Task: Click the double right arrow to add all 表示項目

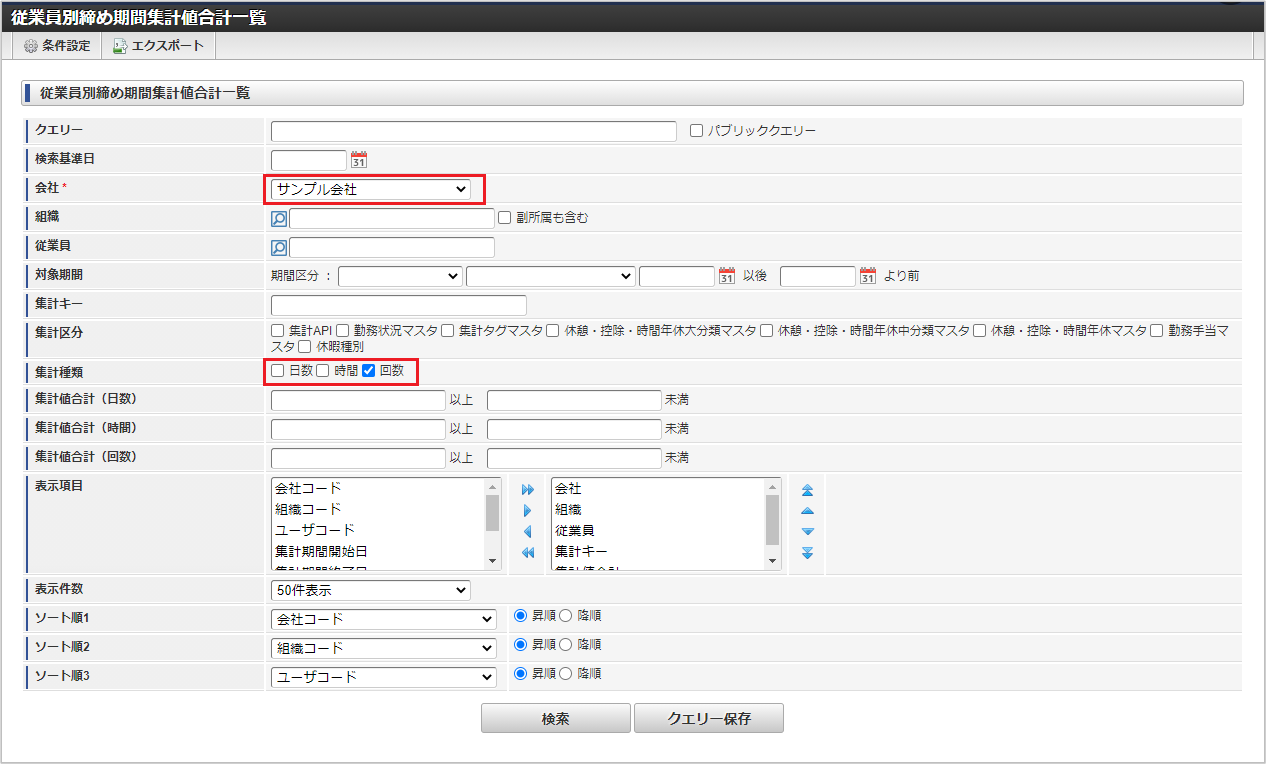Action: pos(527,489)
